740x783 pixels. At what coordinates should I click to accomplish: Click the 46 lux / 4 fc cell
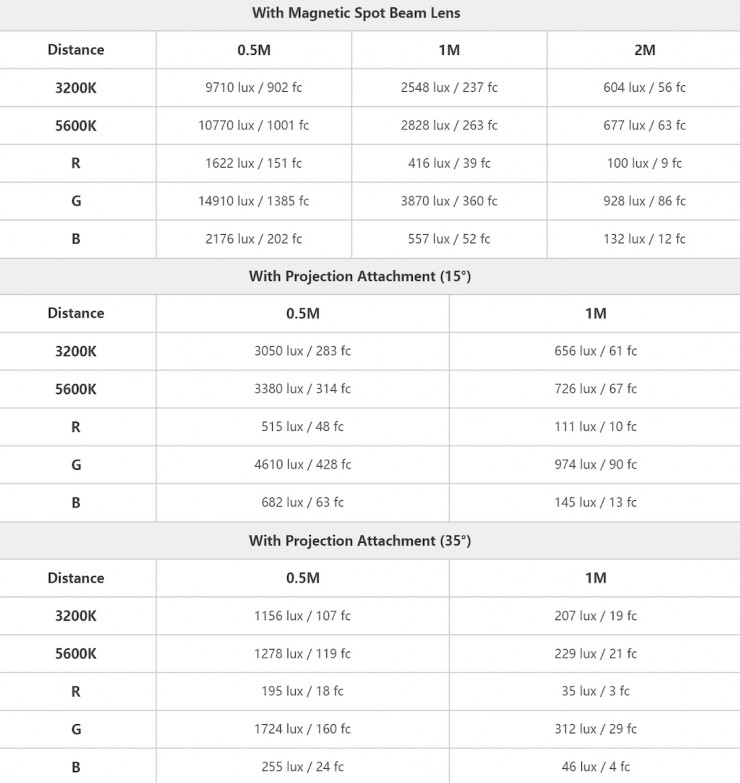coord(595,767)
